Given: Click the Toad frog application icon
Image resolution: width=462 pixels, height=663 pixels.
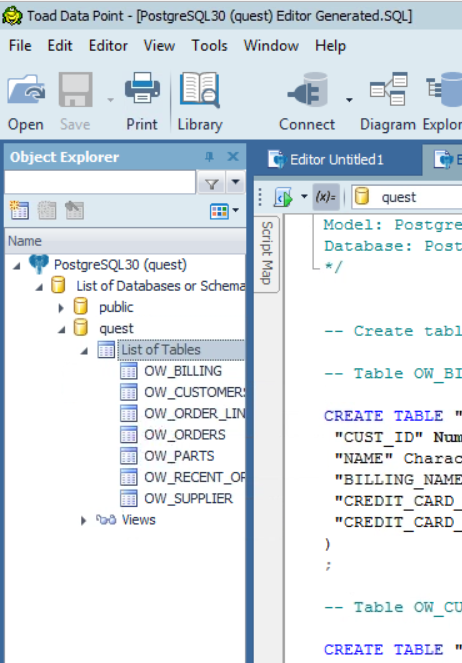Looking at the screenshot, I should point(12,16).
